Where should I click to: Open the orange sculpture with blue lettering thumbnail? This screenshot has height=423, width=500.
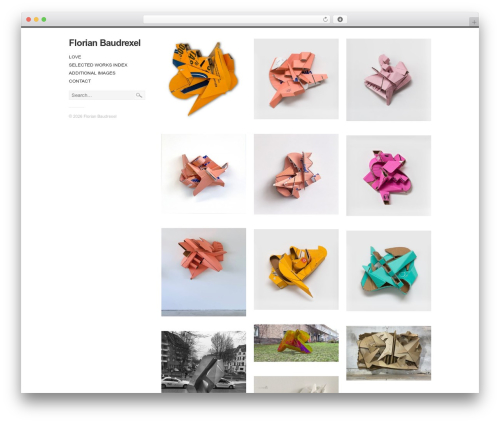[x=204, y=79]
